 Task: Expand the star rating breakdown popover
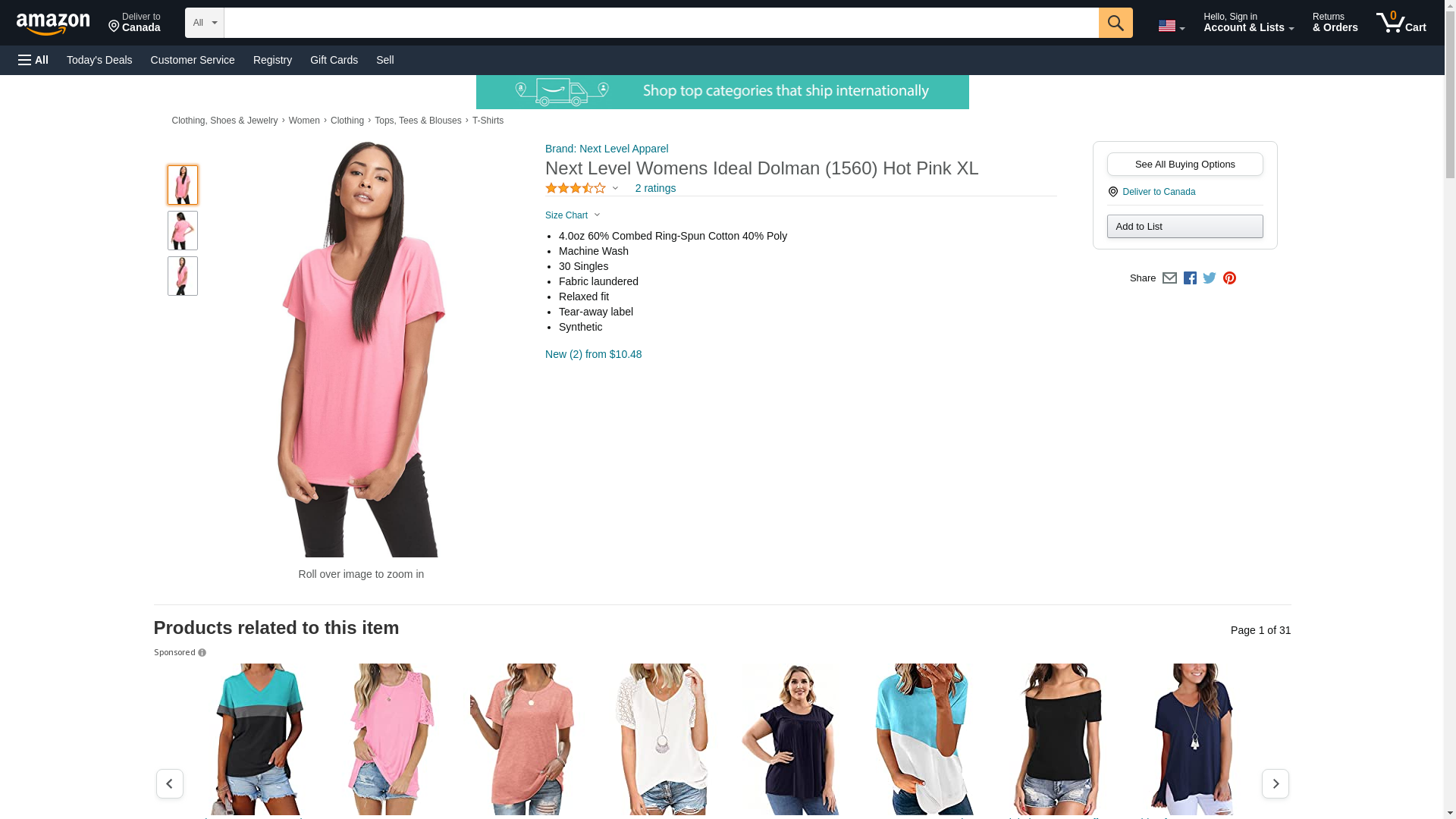(x=582, y=188)
